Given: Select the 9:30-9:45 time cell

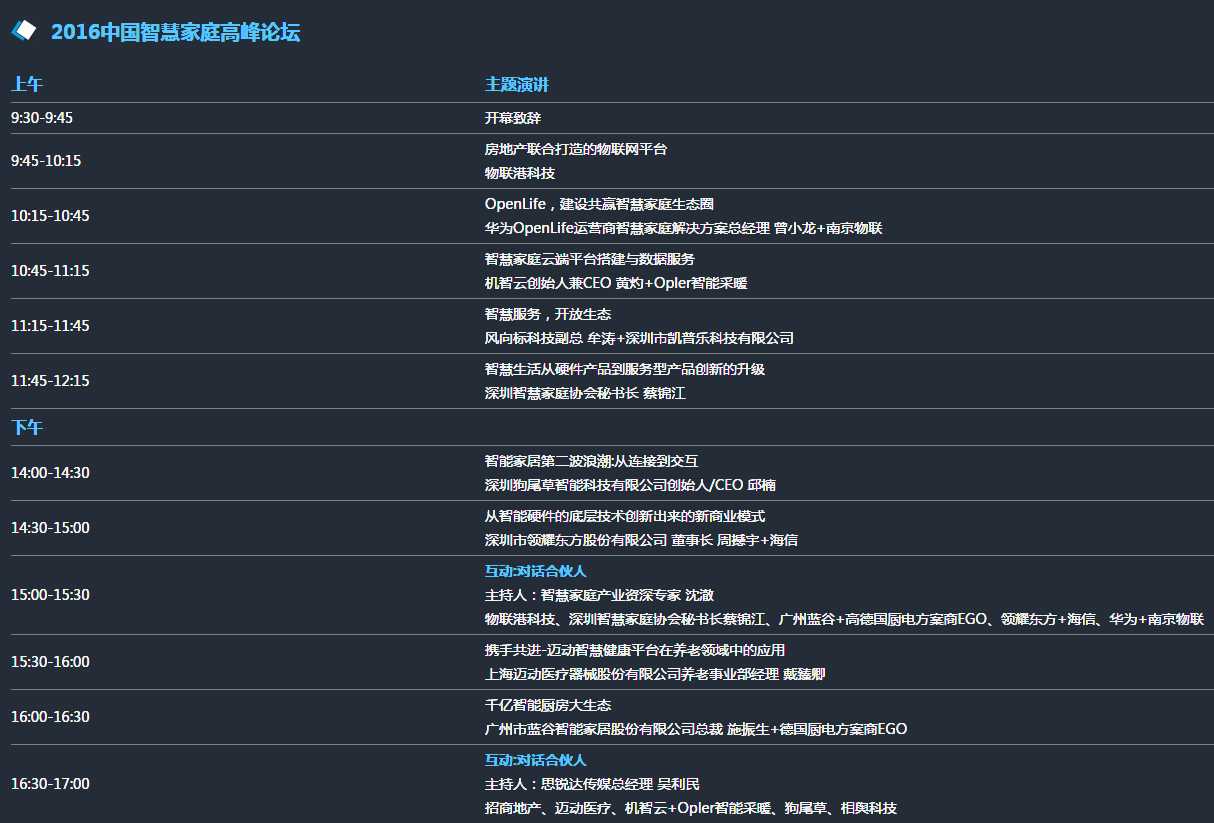Looking at the screenshot, I should coord(42,118).
